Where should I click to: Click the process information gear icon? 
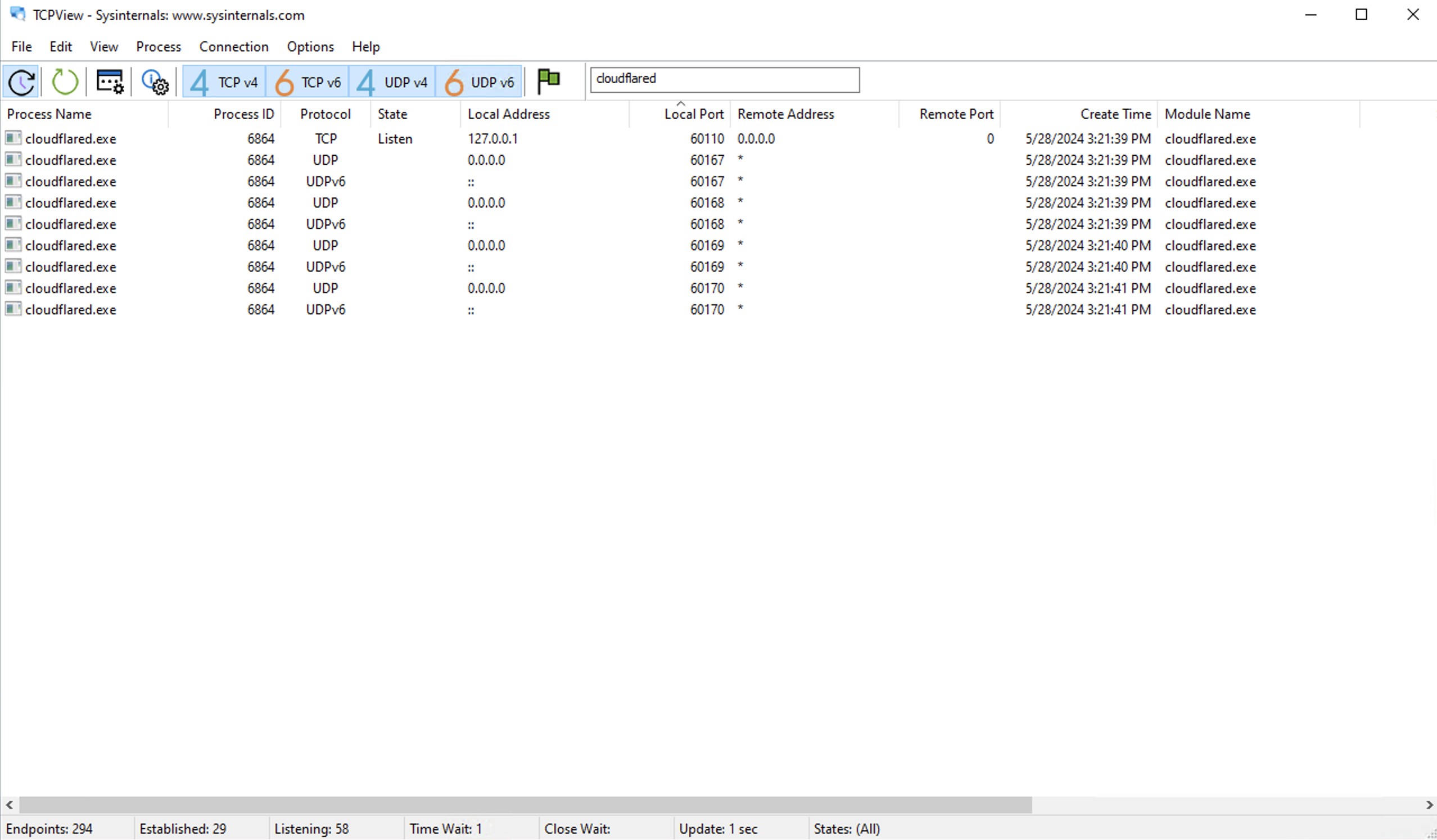pyautogui.click(x=155, y=82)
